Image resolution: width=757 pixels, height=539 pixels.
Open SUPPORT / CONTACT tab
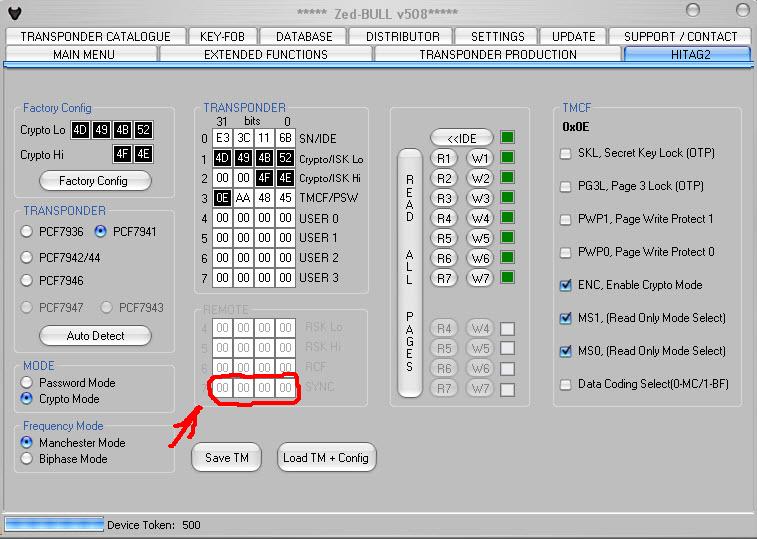[x=680, y=37]
